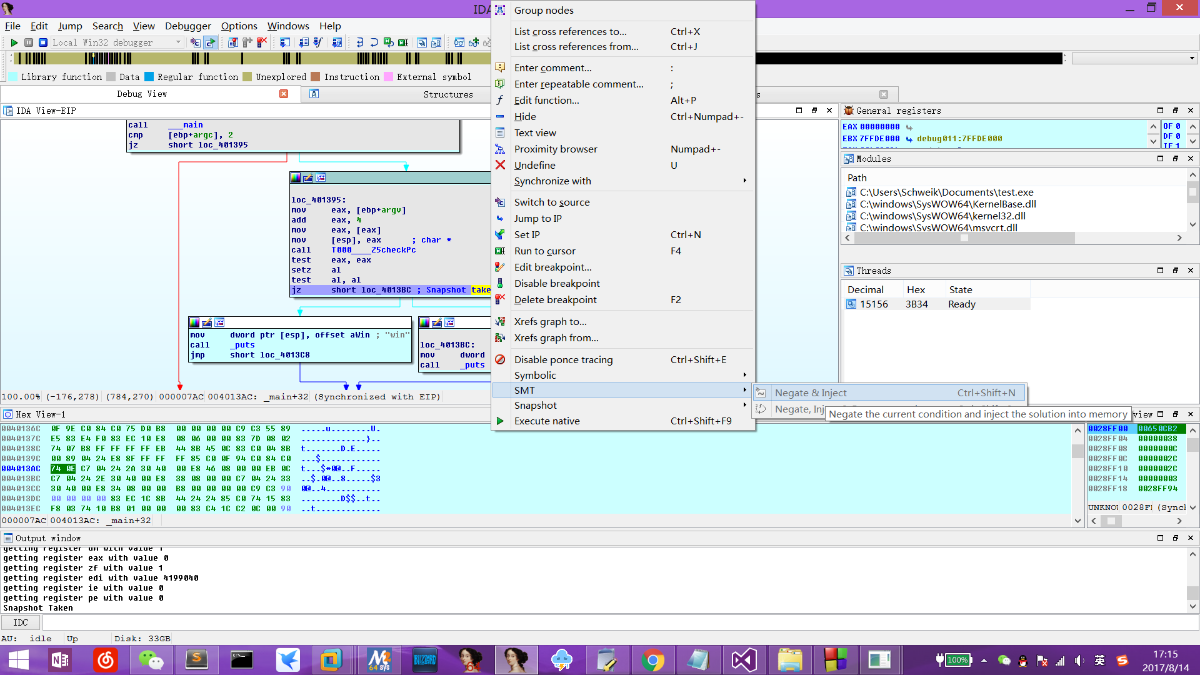Image resolution: width=1200 pixels, height=675 pixels.
Task: Select module C:\Users\Schweik\Documents\test.exe
Action: point(946,192)
